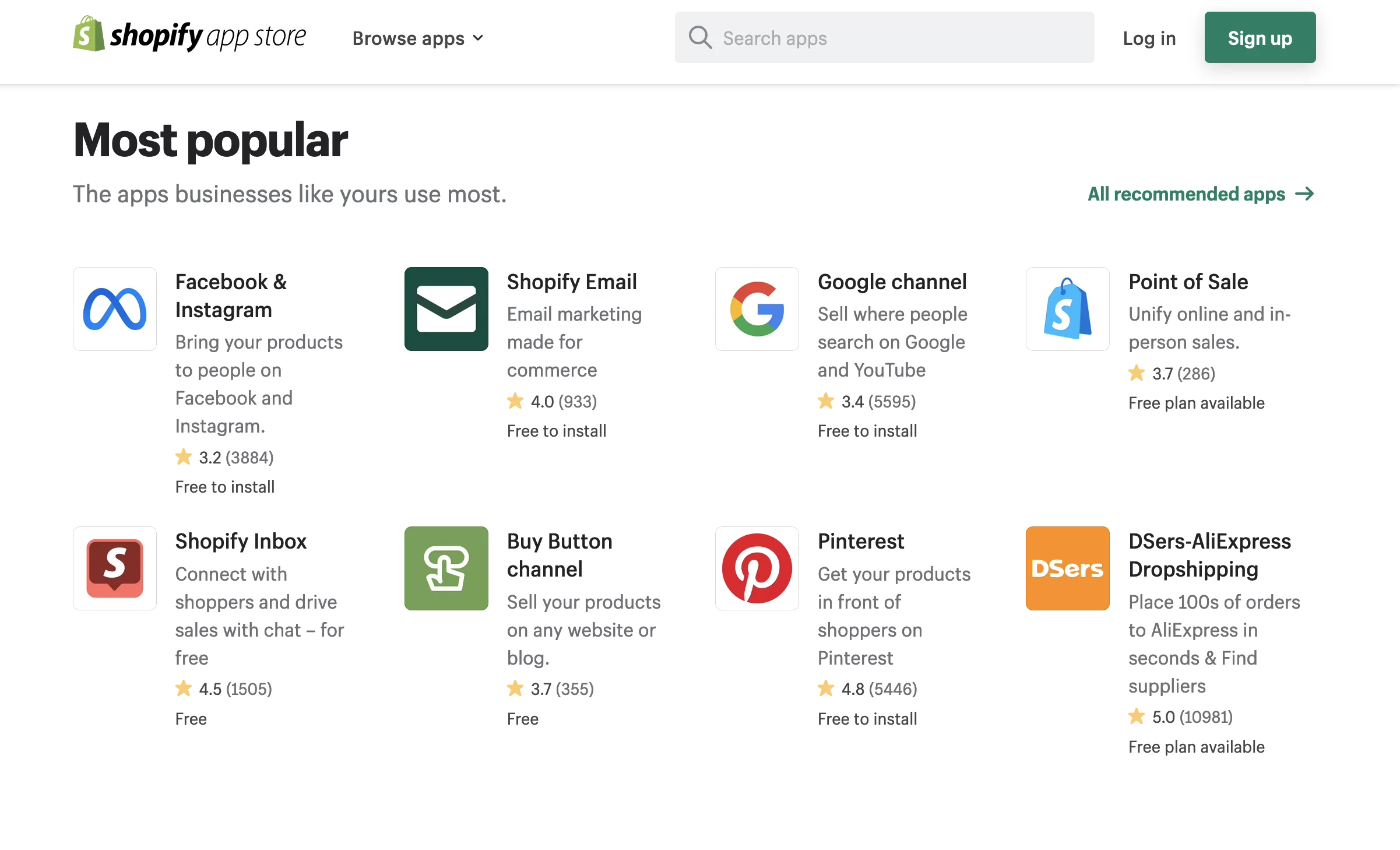Open the Pinterest logo icon
Image resolution: width=1400 pixels, height=850 pixels.
[757, 568]
